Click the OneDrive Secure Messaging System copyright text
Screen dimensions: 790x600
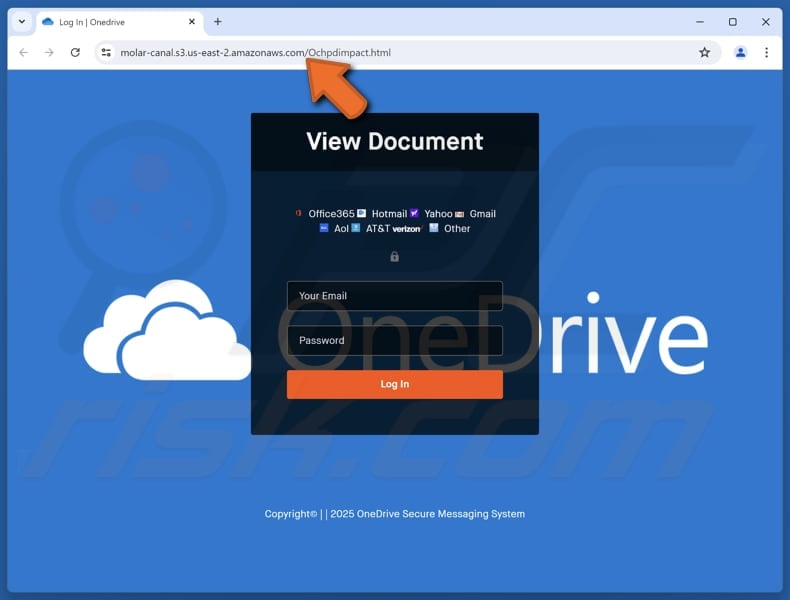pos(394,514)
